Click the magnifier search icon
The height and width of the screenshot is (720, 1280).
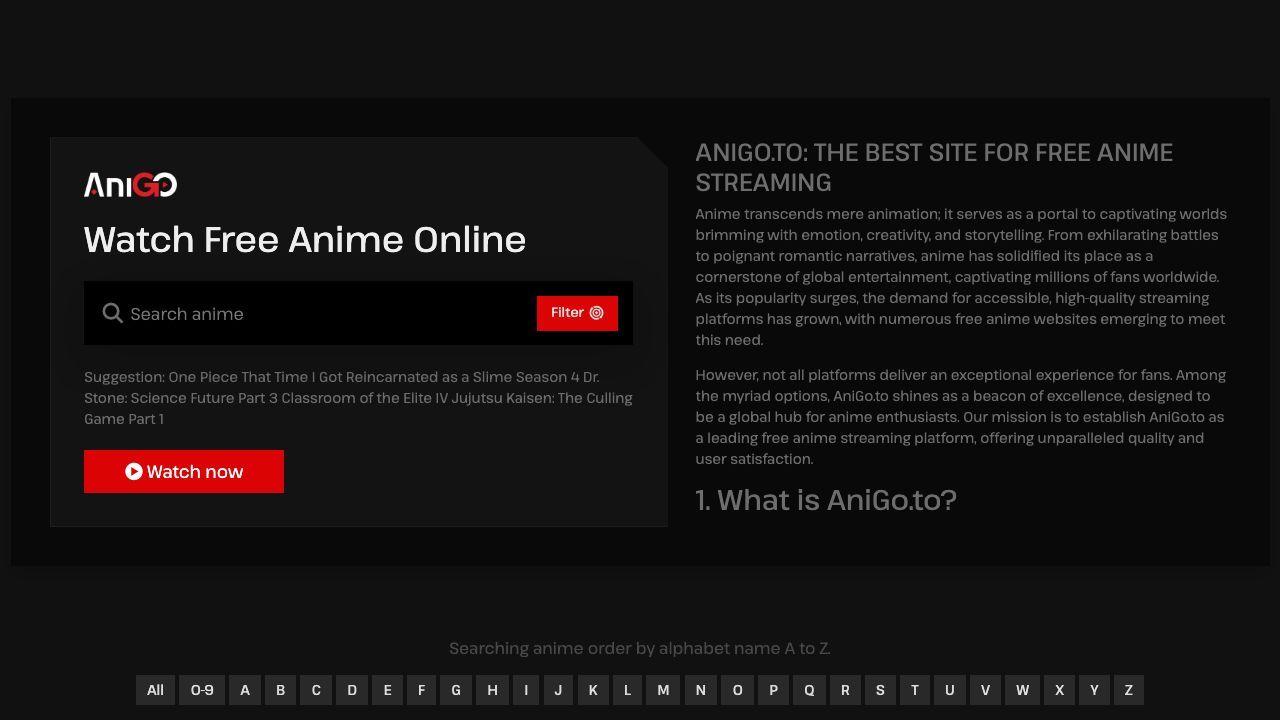click(x=113, y=313)
